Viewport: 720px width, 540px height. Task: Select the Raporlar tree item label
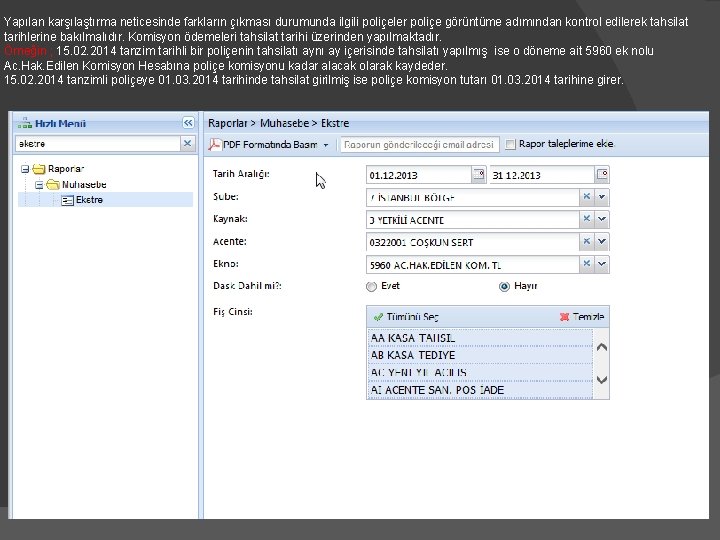(x=66, y=169)
